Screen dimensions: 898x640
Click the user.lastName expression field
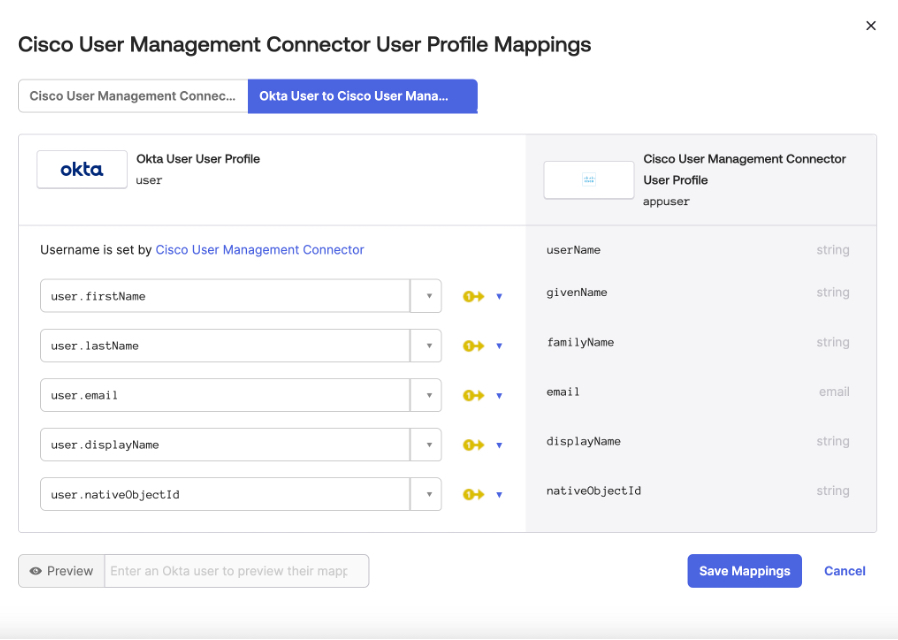point(225,346)
